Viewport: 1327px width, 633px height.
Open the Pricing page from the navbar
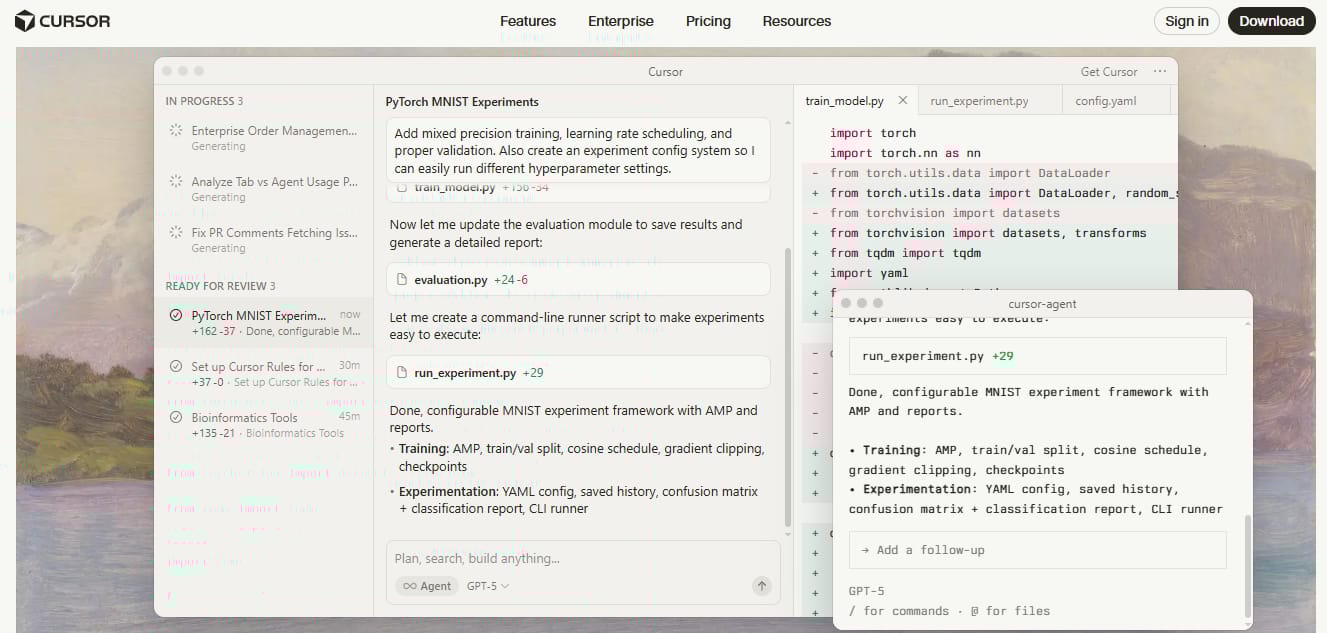pyautogui.click(x=708, y=21)
